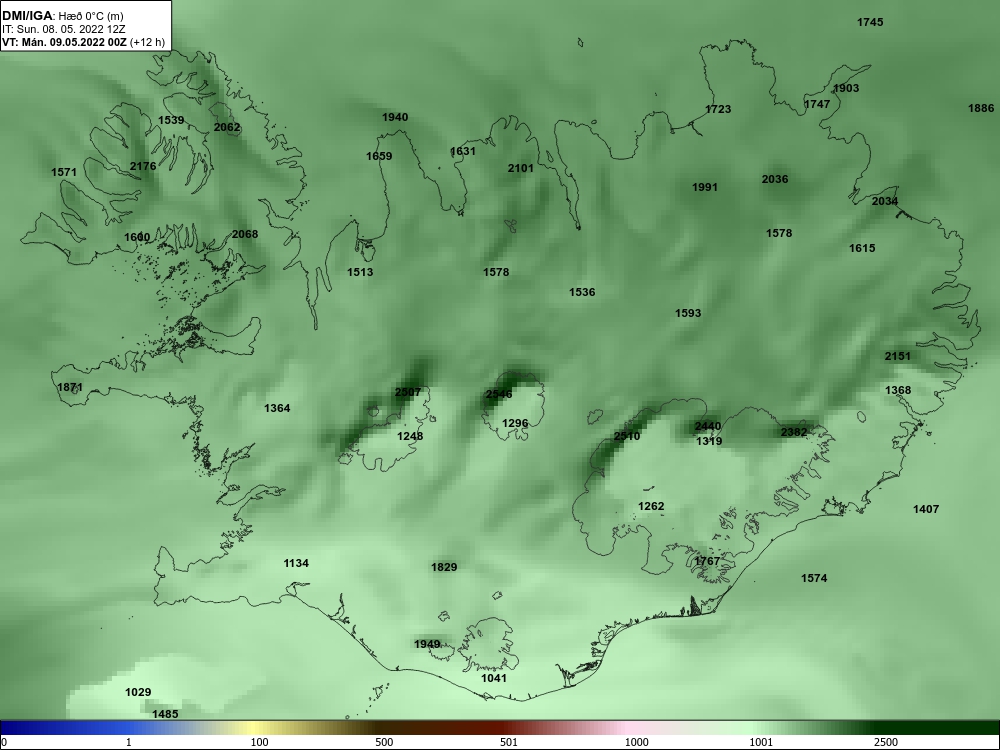Click the 1886 value at east edge
The image size is (1000, 750).
point(981,108)
